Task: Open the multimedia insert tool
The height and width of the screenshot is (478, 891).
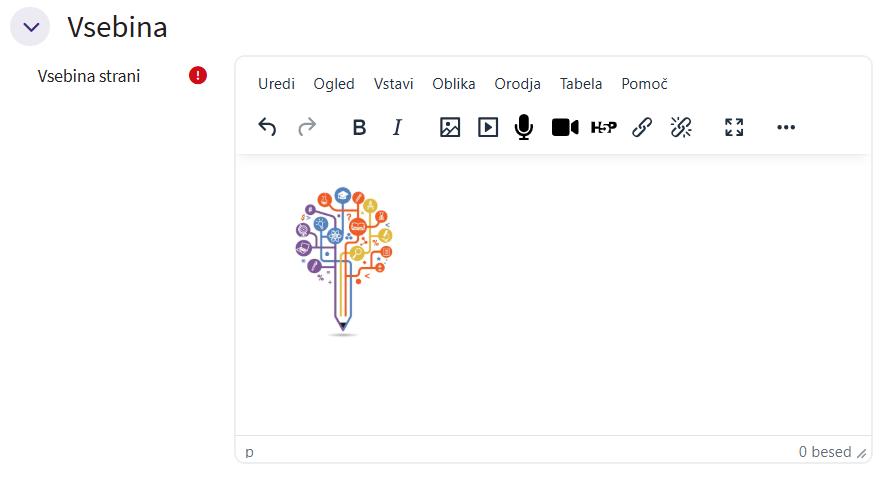Action: tap(488, 127)
